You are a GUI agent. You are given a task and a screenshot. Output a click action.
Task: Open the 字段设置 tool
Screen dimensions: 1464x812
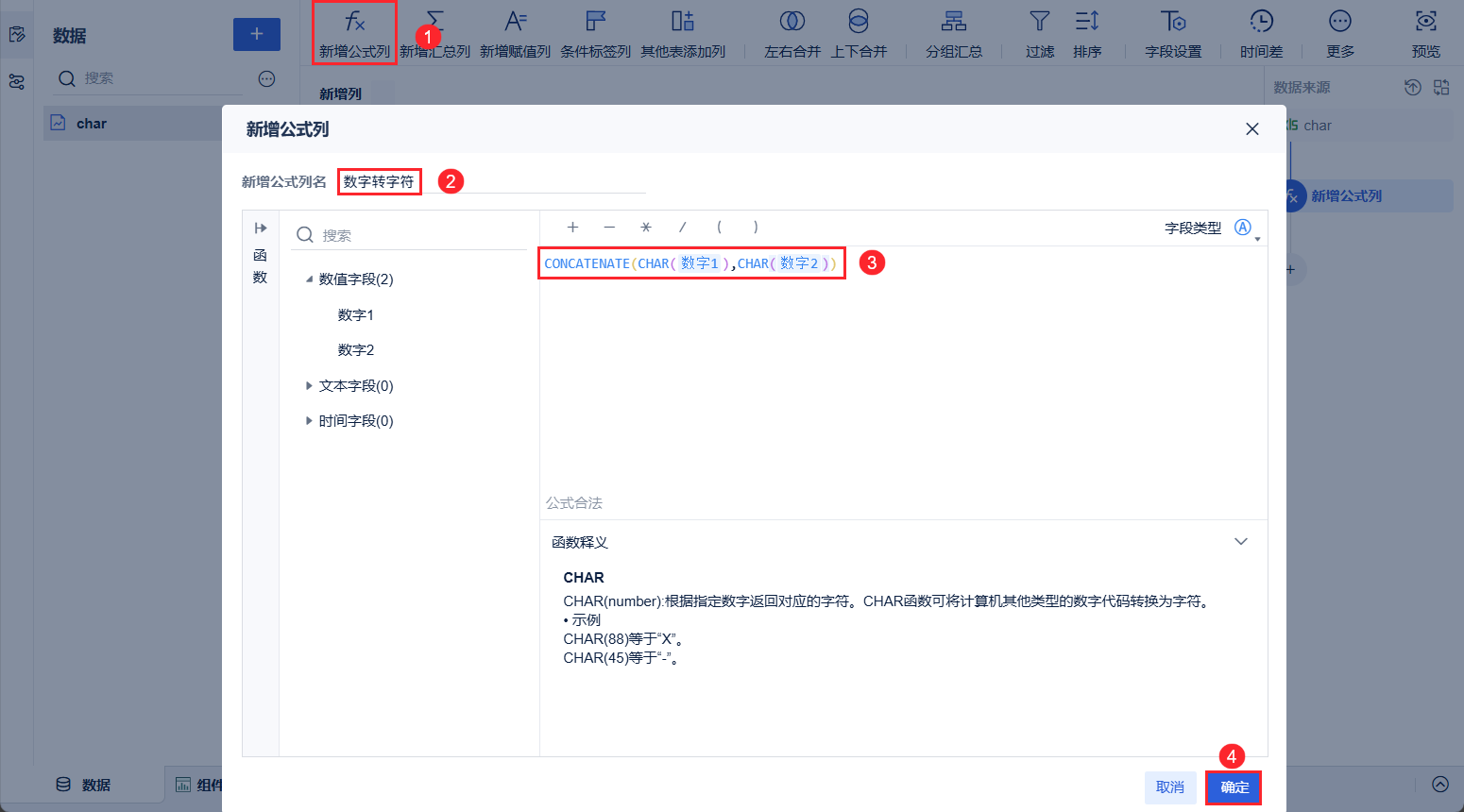pos(1173,33)
